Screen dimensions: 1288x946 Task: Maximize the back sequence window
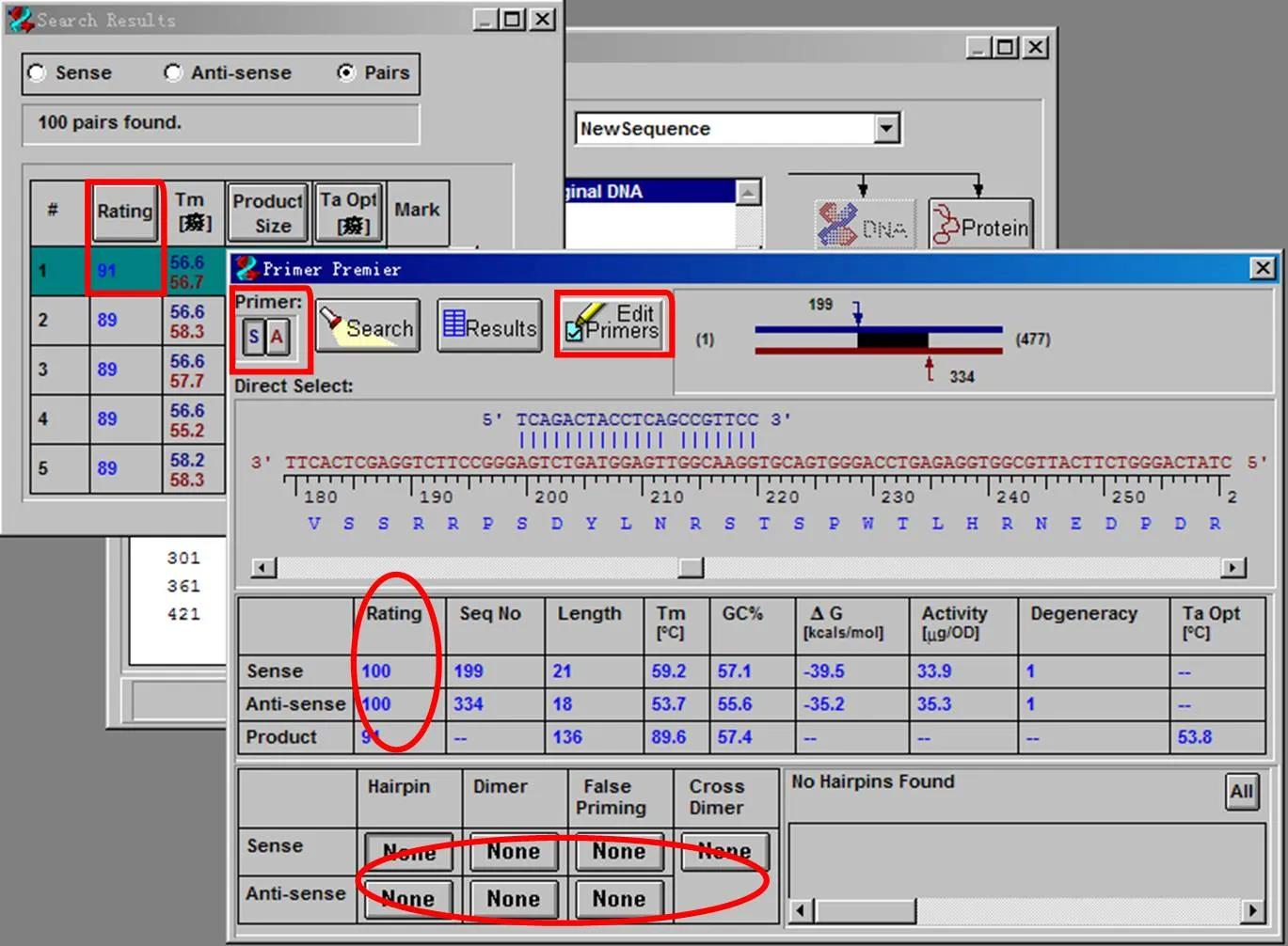(1007, 47)
